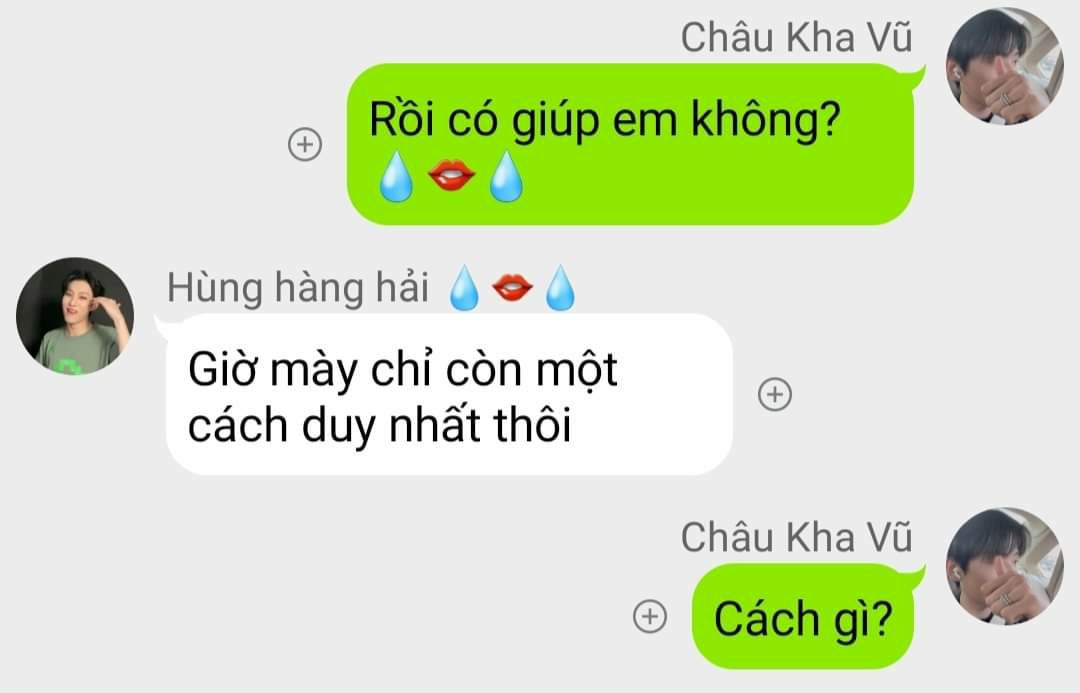Open Châu Kha Vũ's top profile avatar

click(1005, 66)
